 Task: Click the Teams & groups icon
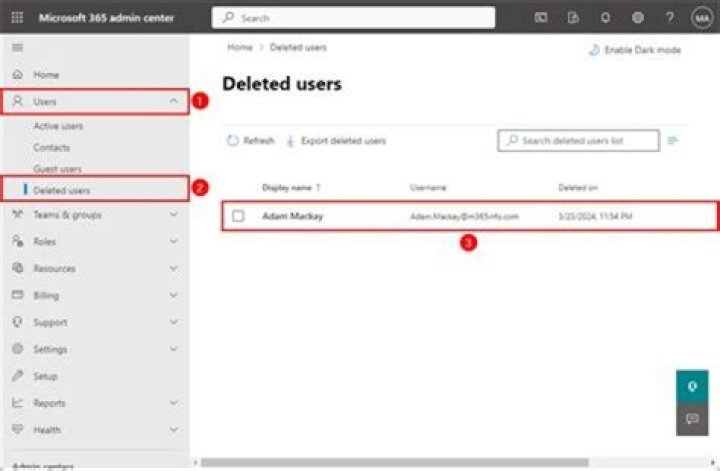pos(17,214)
